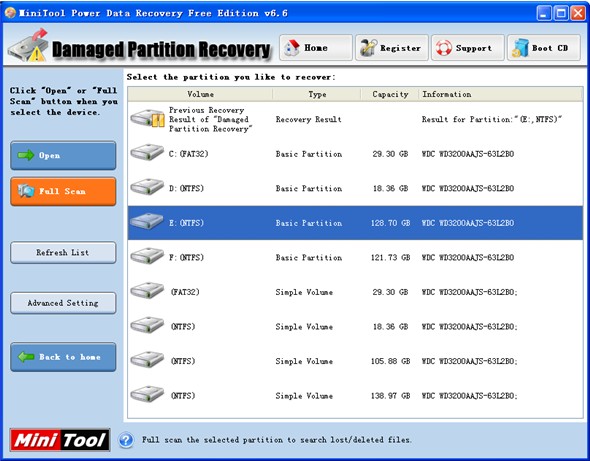Open the Home toolbar button

click(316, 48)
